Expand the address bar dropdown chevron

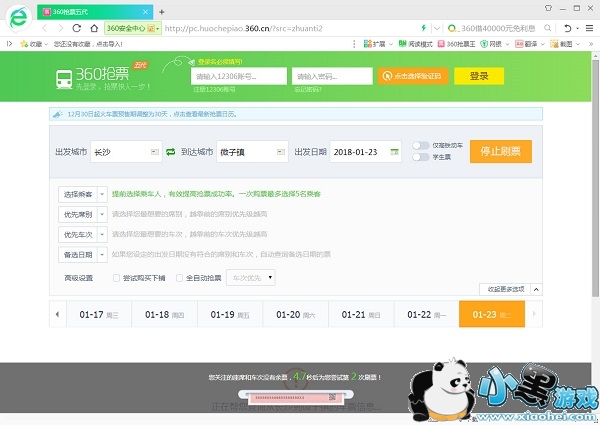pyautogui.click(x=437, y=28)
